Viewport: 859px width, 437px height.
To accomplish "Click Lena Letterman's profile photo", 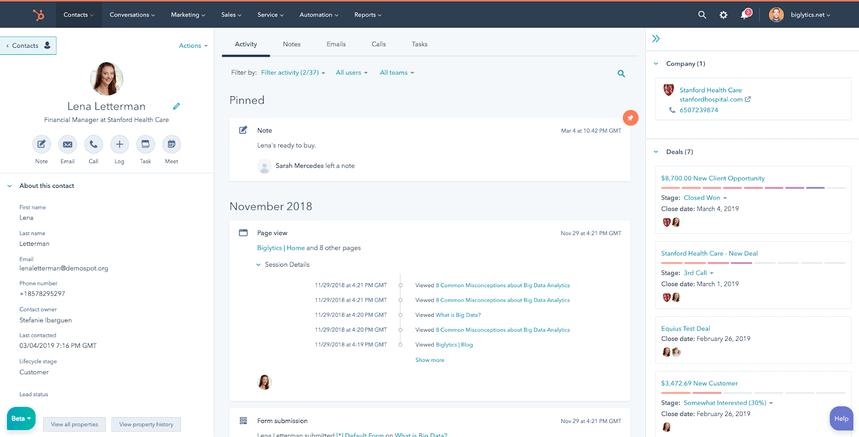I will [x=107, y=79].
